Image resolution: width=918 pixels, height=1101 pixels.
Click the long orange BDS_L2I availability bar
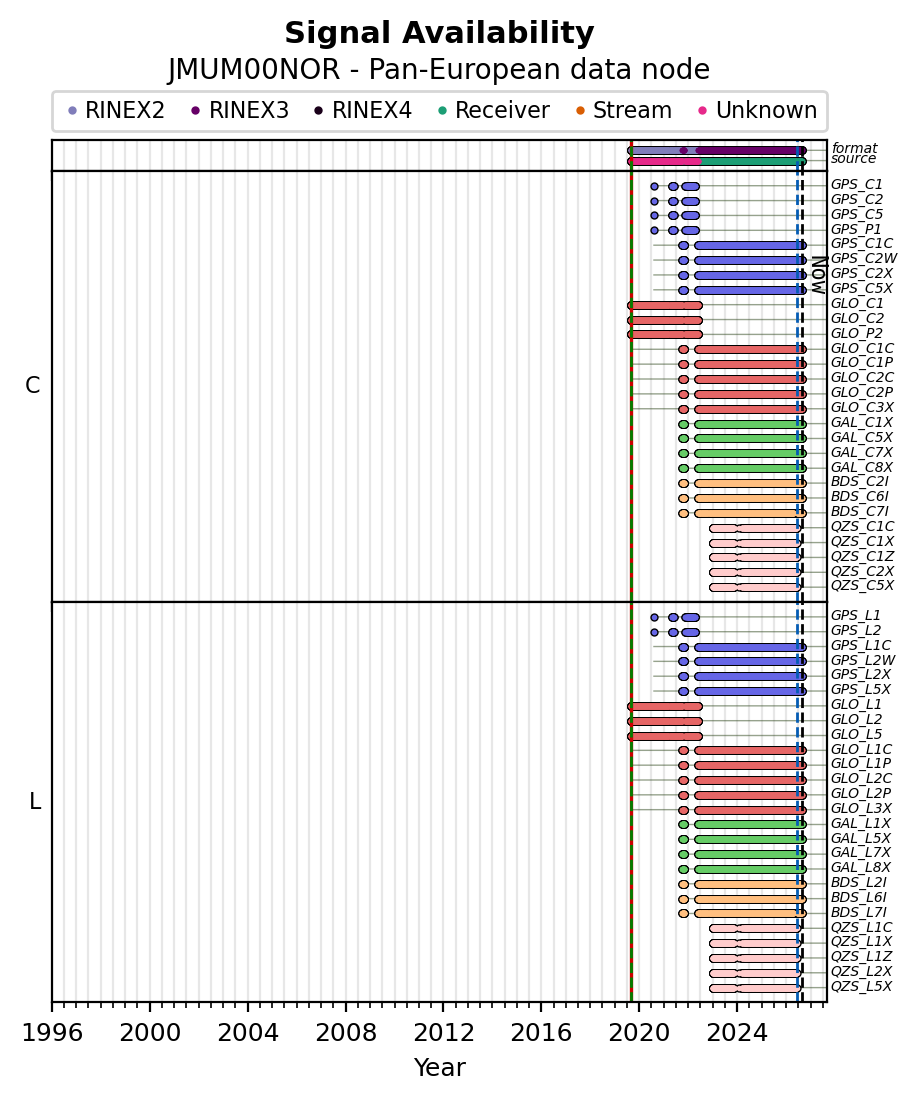[x=750, y=885]
